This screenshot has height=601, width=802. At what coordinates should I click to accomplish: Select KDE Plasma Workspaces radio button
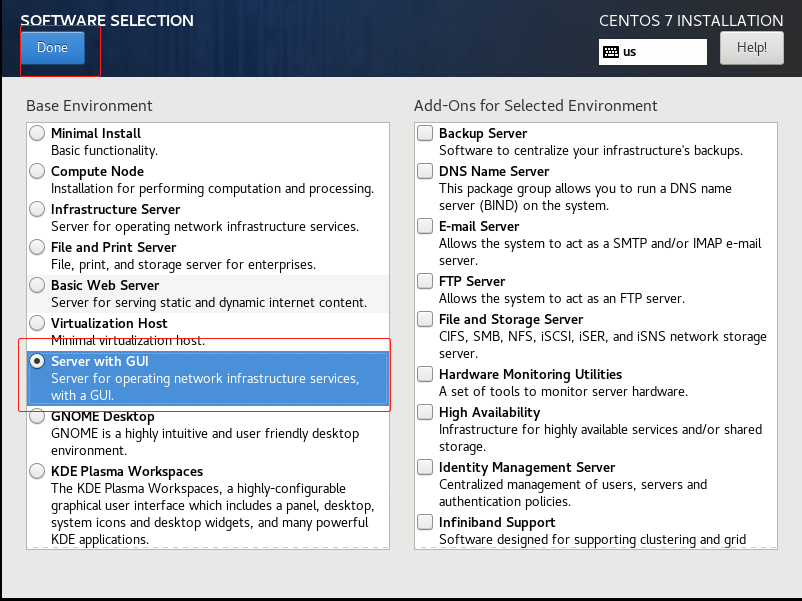(37, 471)
